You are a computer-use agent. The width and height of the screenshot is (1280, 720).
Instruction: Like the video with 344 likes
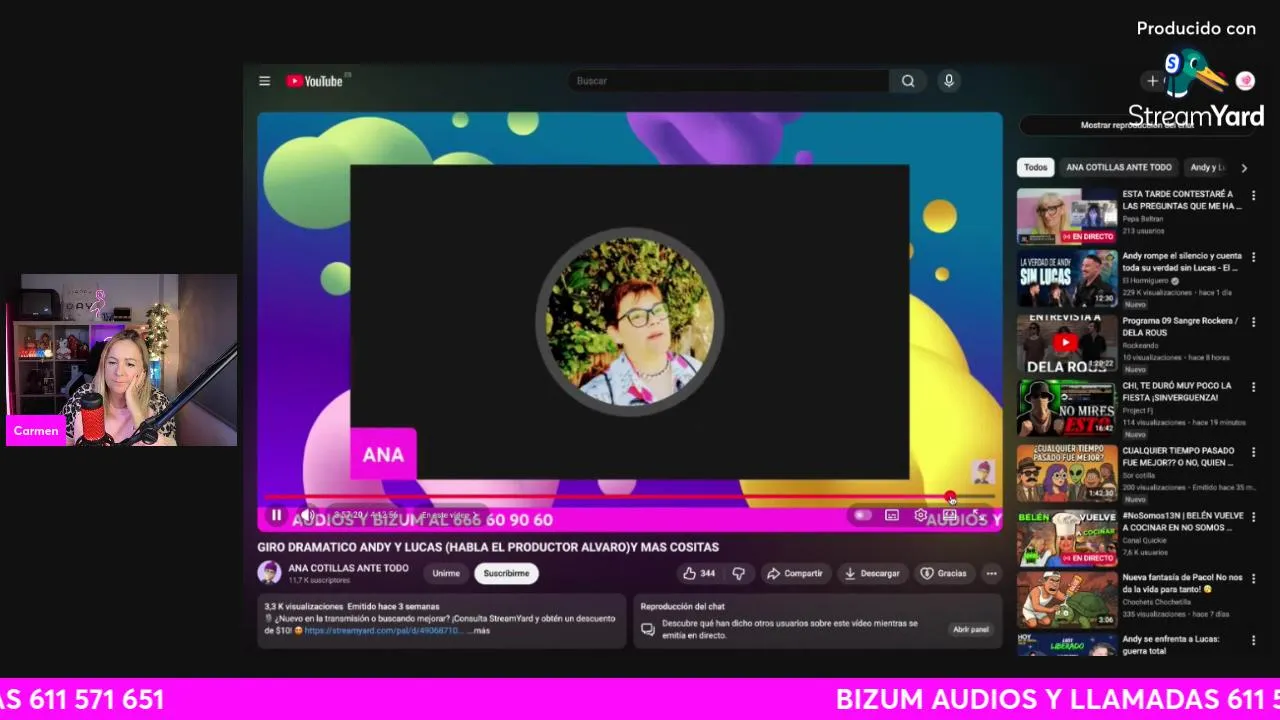coord(699,573)
